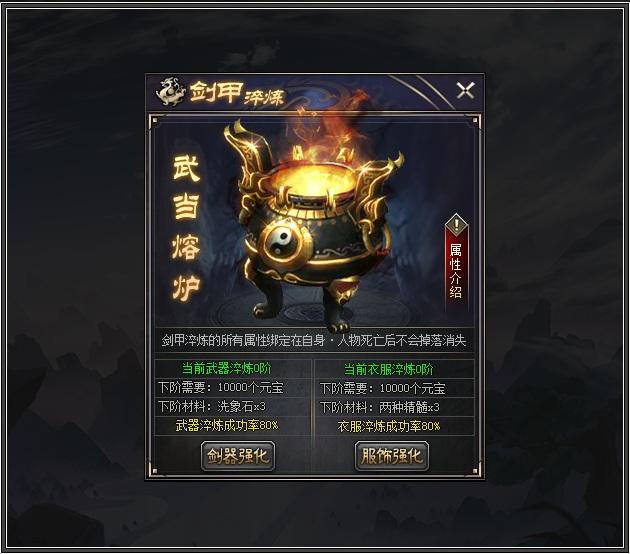
Task: Click the 剑器强化 button
Action: [x=238, y=456]
